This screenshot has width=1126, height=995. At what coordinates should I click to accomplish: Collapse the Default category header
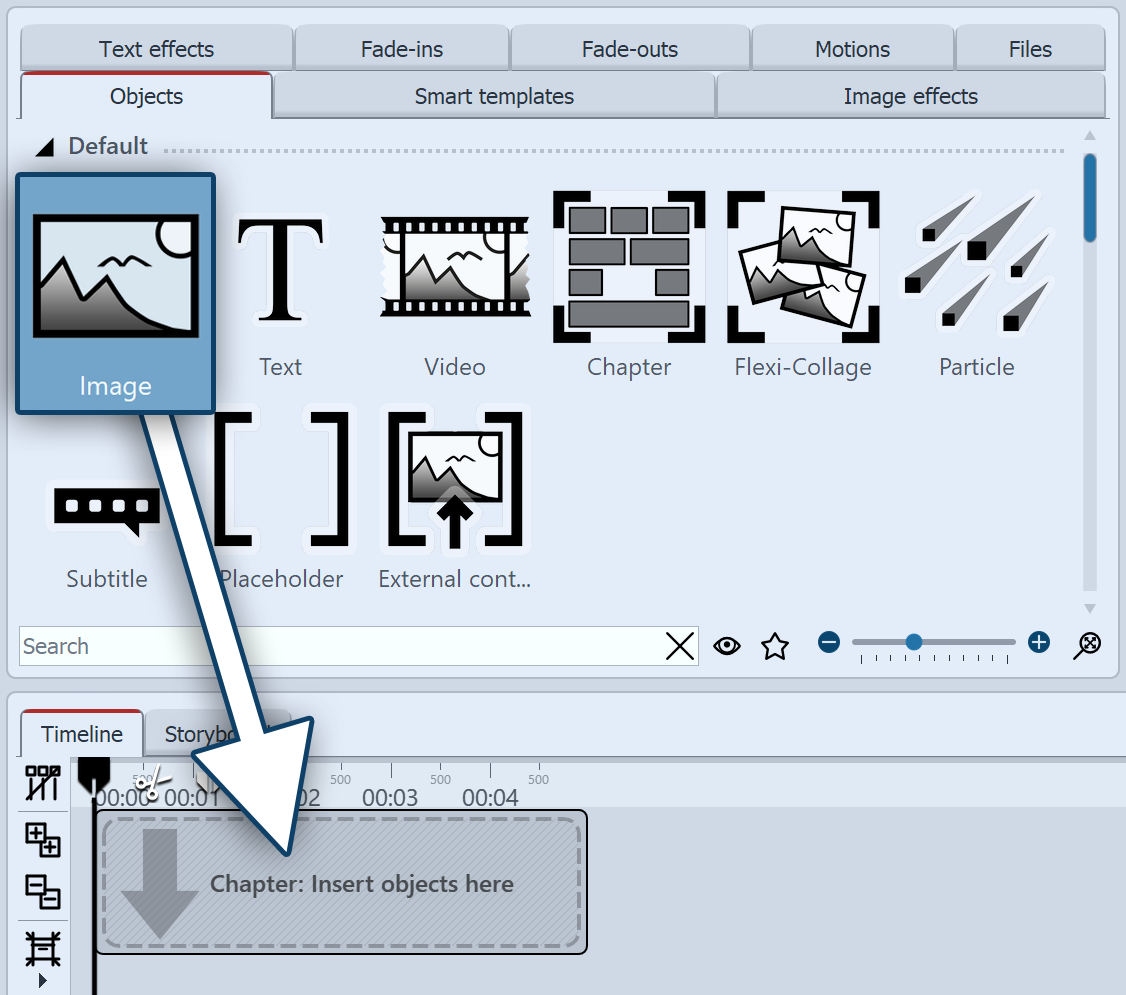(44, 146)
